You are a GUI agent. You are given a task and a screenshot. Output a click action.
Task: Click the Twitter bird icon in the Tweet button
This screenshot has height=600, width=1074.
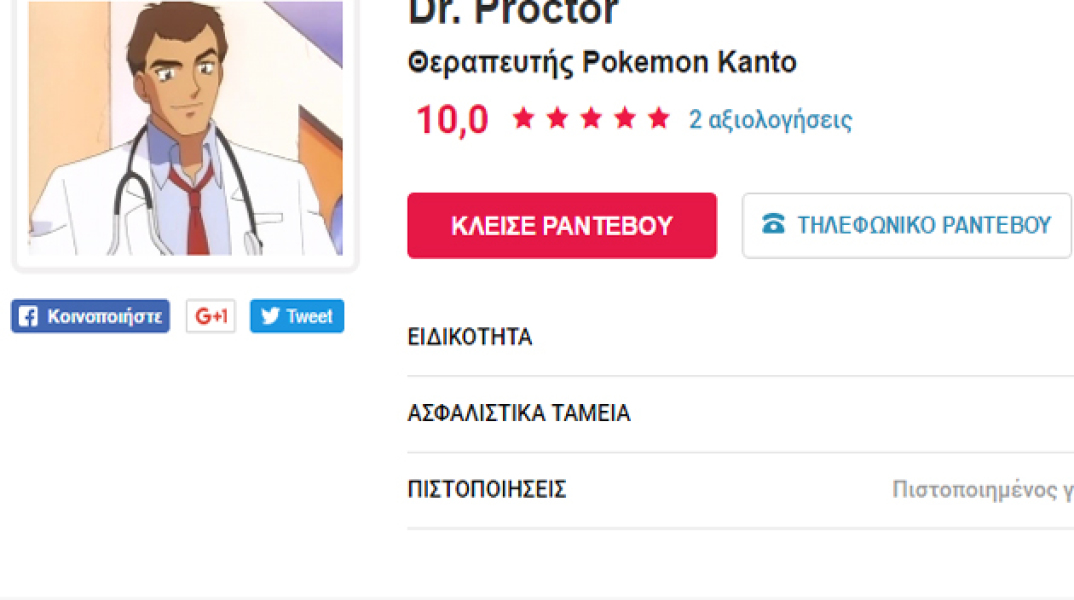tap(270, 317)
